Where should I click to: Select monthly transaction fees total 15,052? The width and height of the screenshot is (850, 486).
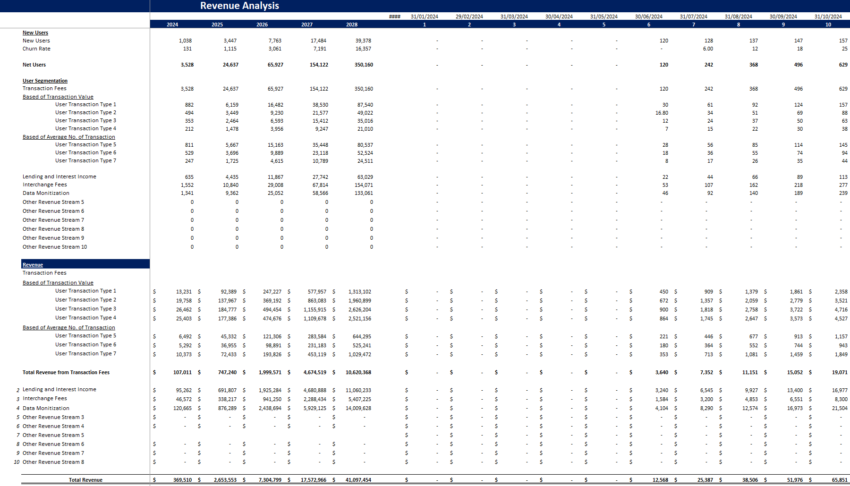[x=795, y=372]
